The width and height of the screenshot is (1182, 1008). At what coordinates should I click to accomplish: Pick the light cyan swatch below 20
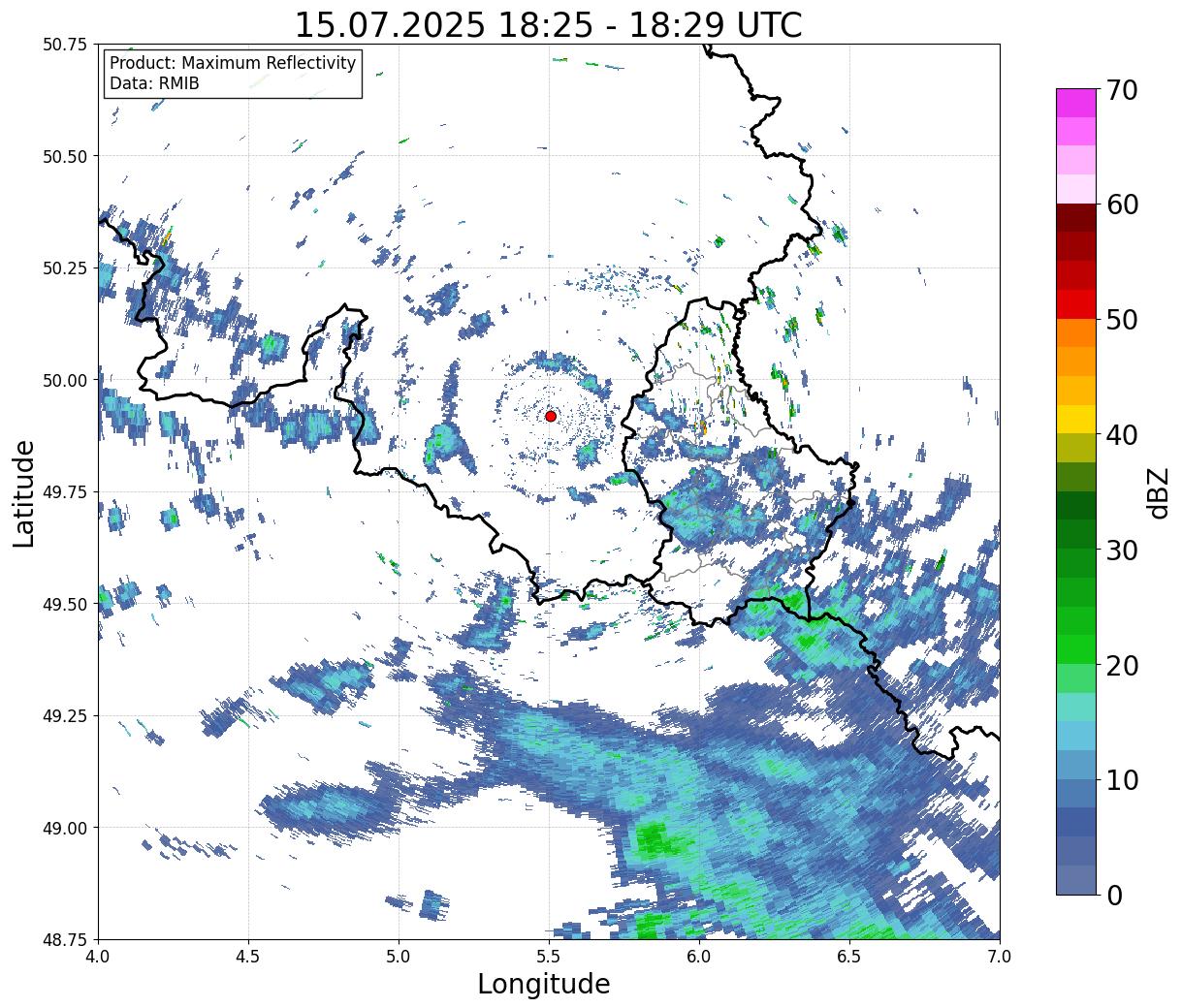coord(1075,707)
